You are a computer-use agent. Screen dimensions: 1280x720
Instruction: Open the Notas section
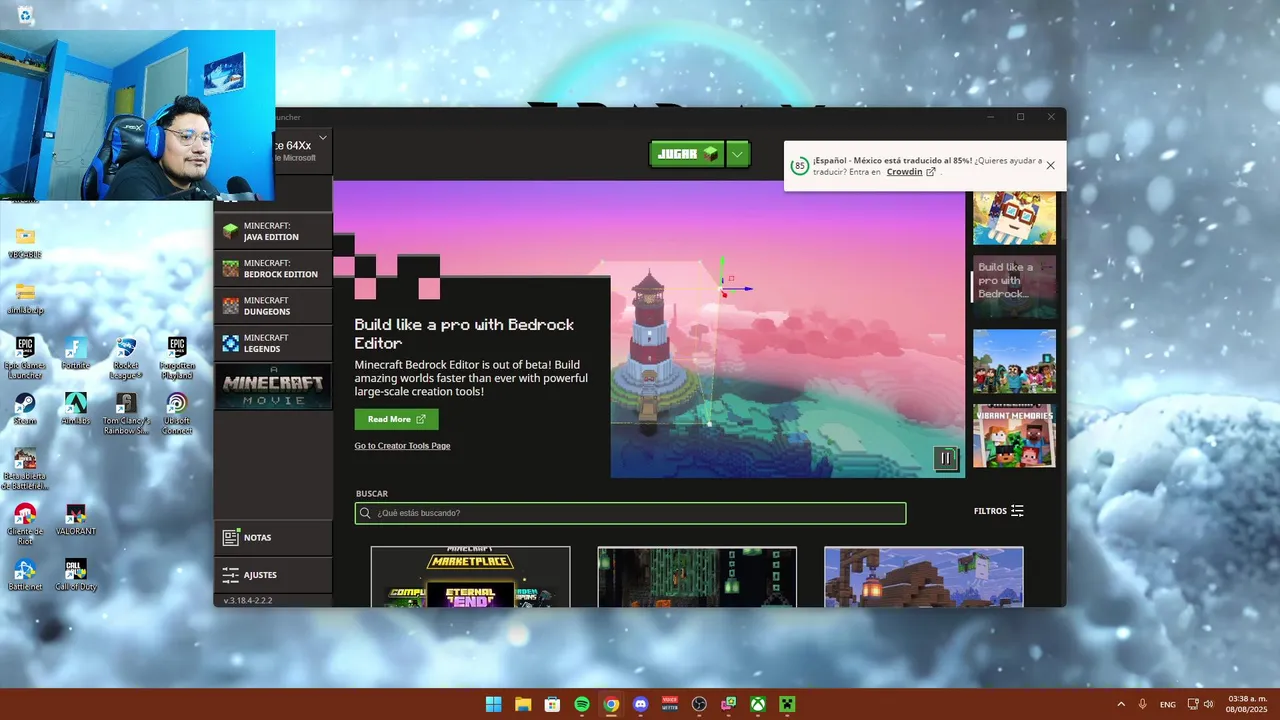[273, 537]
